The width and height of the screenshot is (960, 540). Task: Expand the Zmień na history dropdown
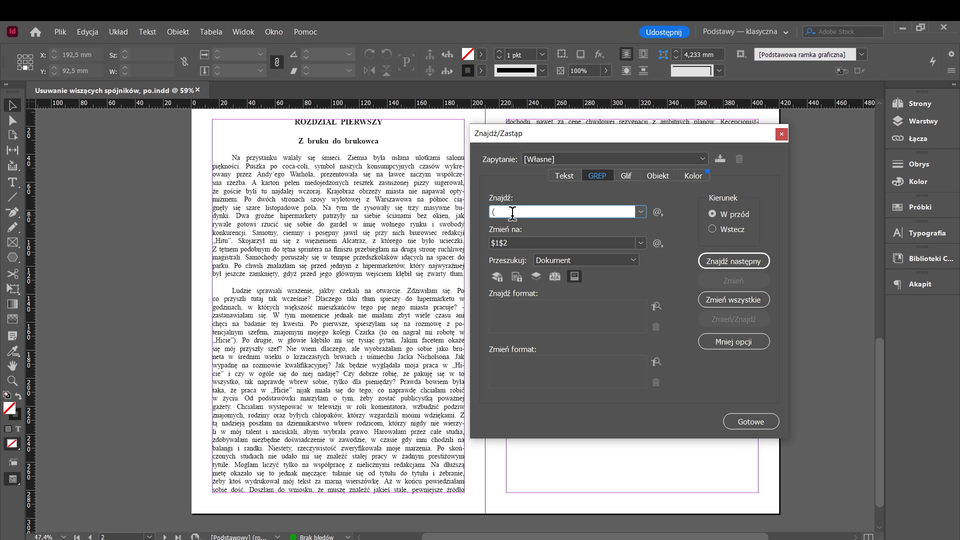tap(641, 243)
